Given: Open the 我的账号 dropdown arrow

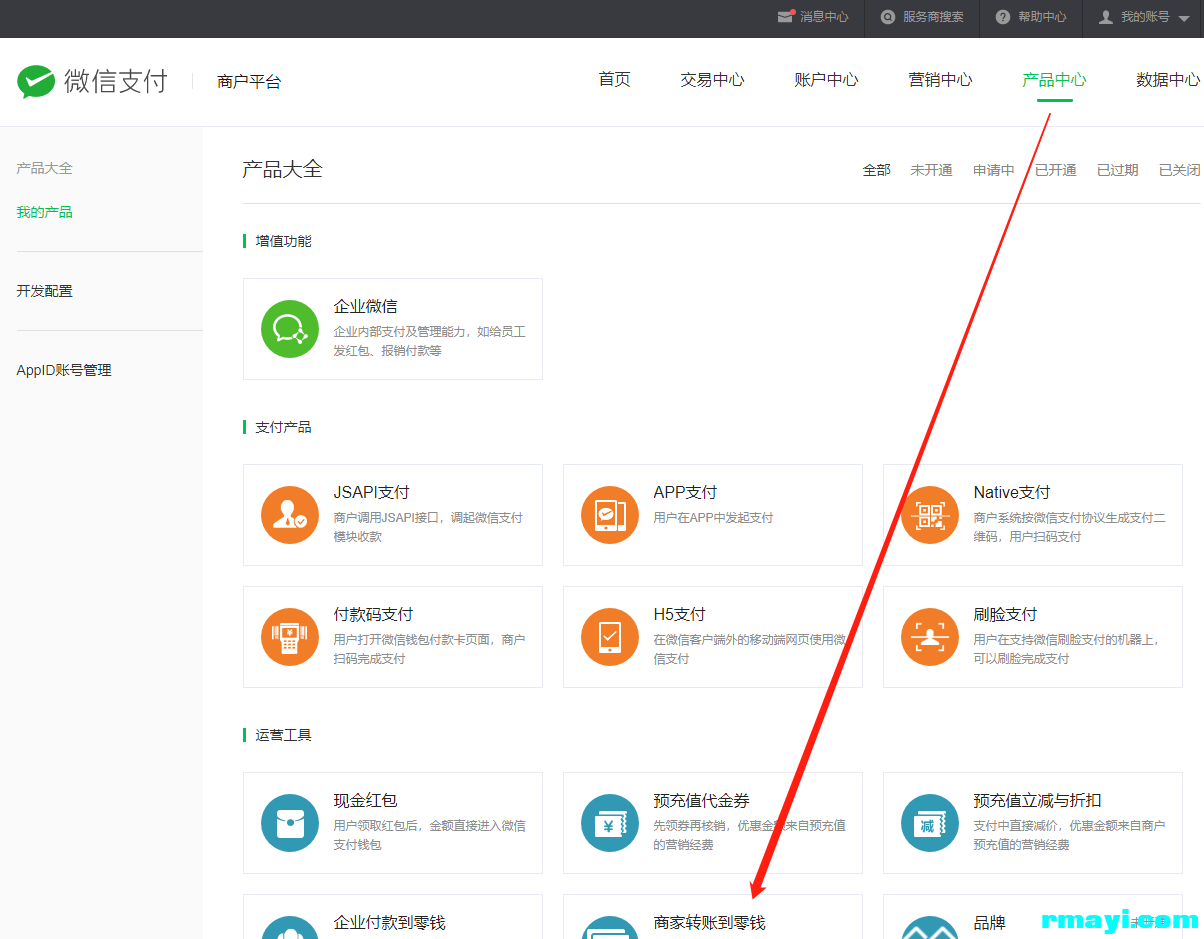Looking at the screenshot, I should (x=1184, y=19).
